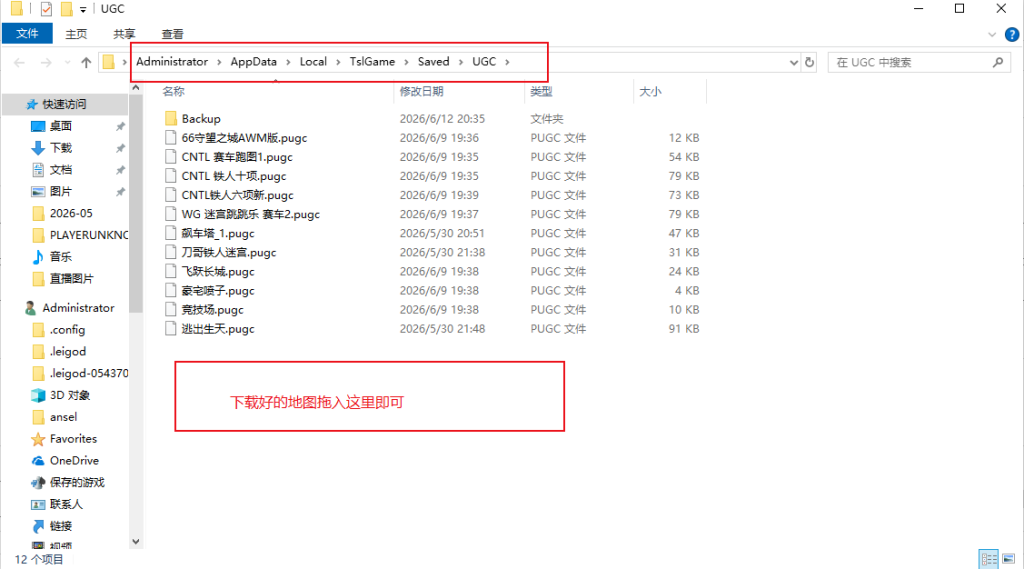Open the PLAYERUNKNO folder in sidebar
Screen dimensions: 1024x569
[x=89, y=235]
